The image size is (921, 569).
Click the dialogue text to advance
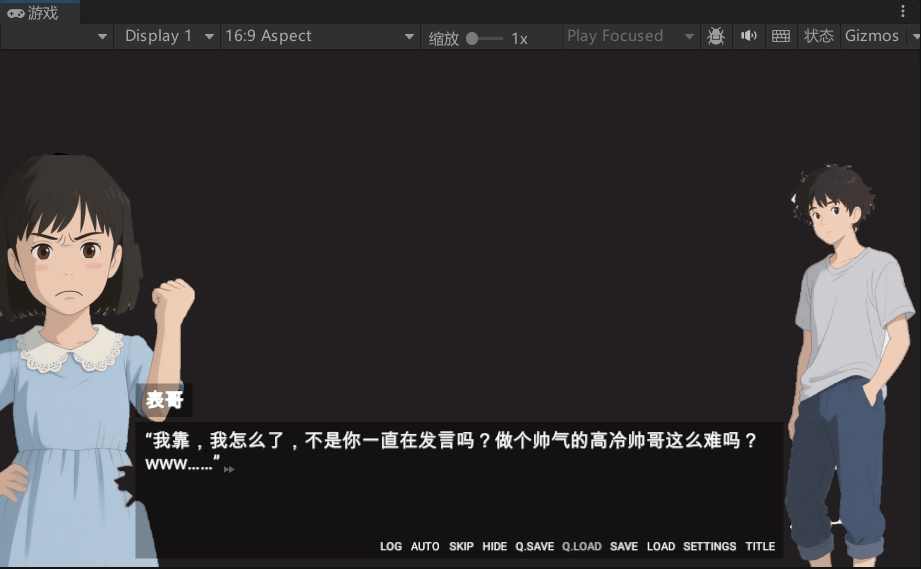coord(451,452)
